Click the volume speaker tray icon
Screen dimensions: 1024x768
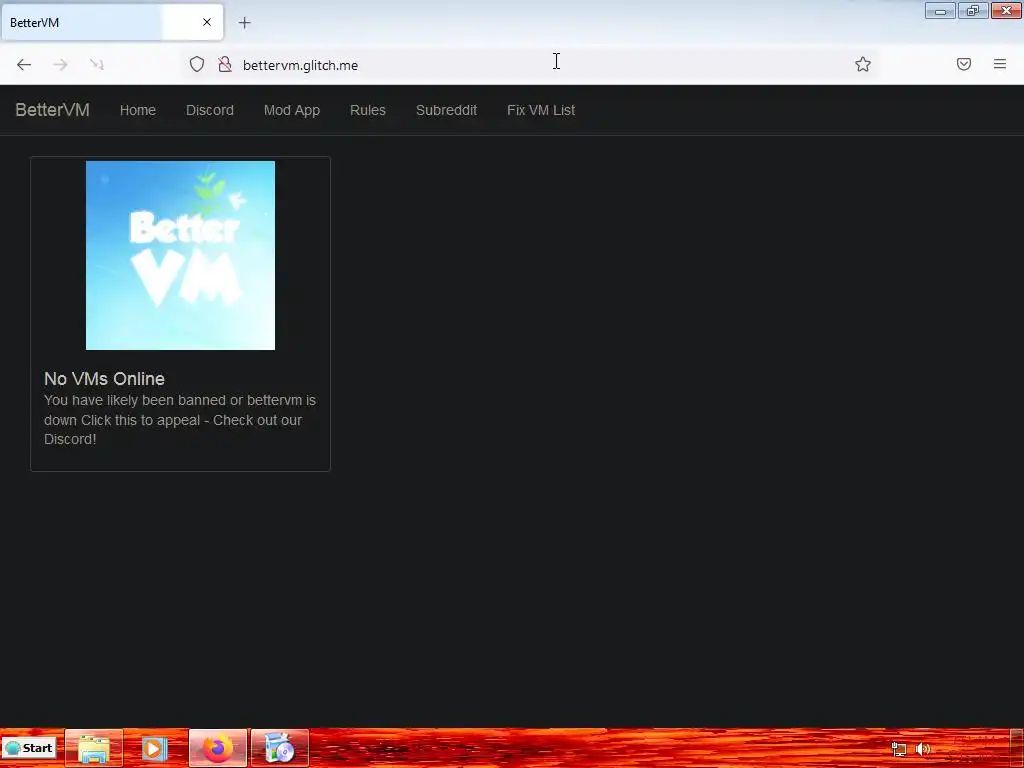[923, 749]
